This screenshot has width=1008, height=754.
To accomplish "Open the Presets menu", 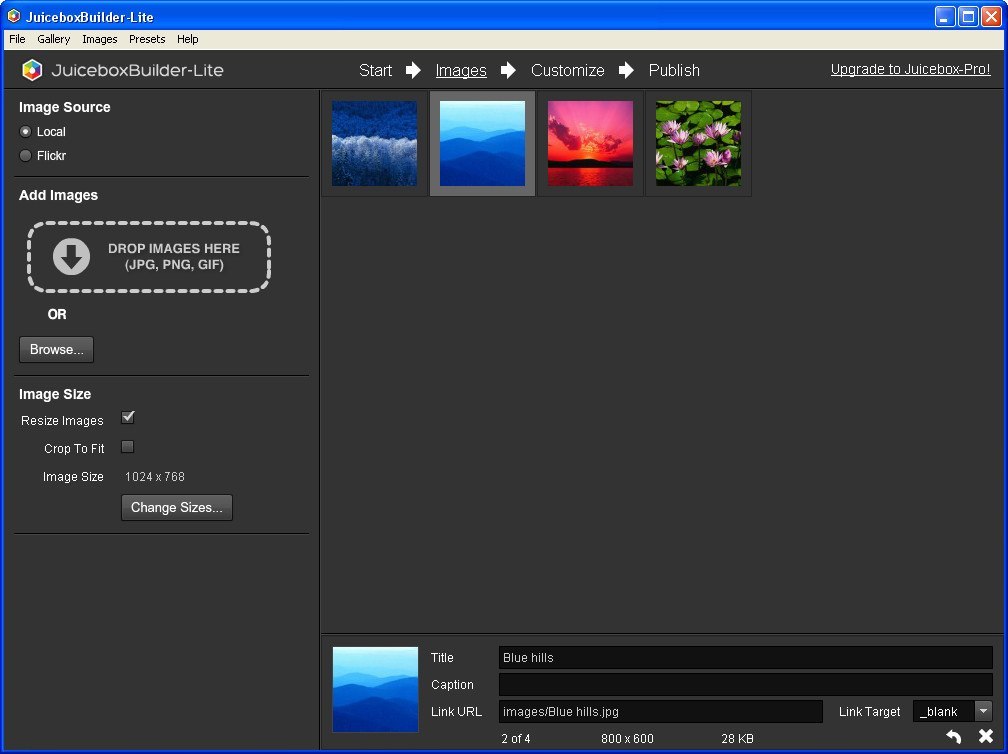I will coord(146,39).
